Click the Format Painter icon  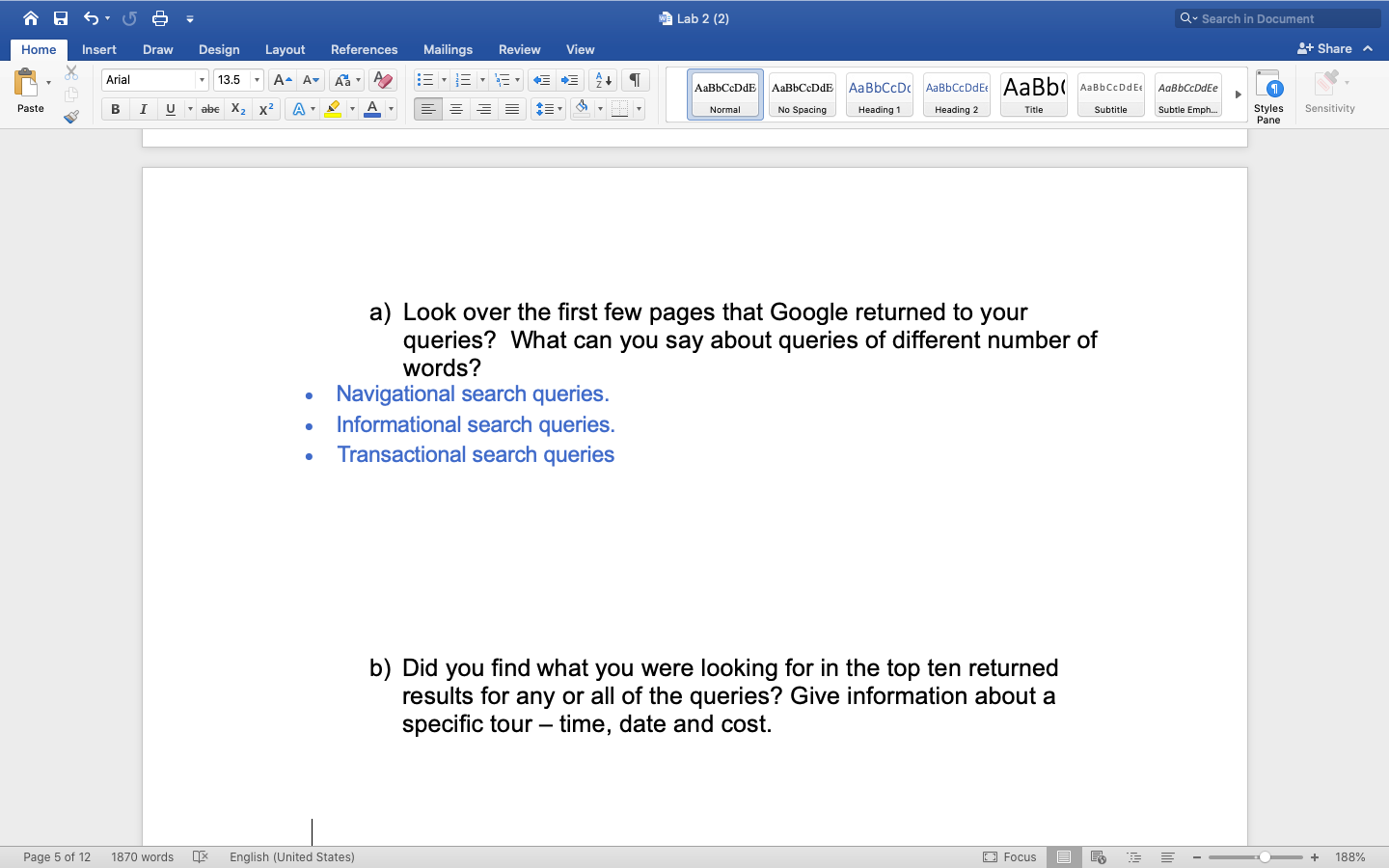tap(70, 117)
